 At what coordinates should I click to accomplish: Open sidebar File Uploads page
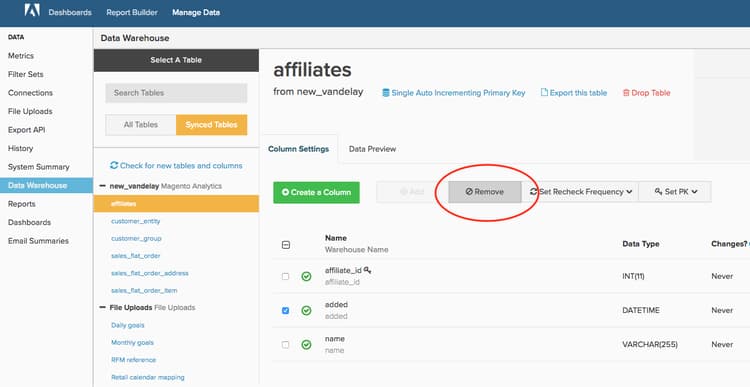tap(30, 111)
